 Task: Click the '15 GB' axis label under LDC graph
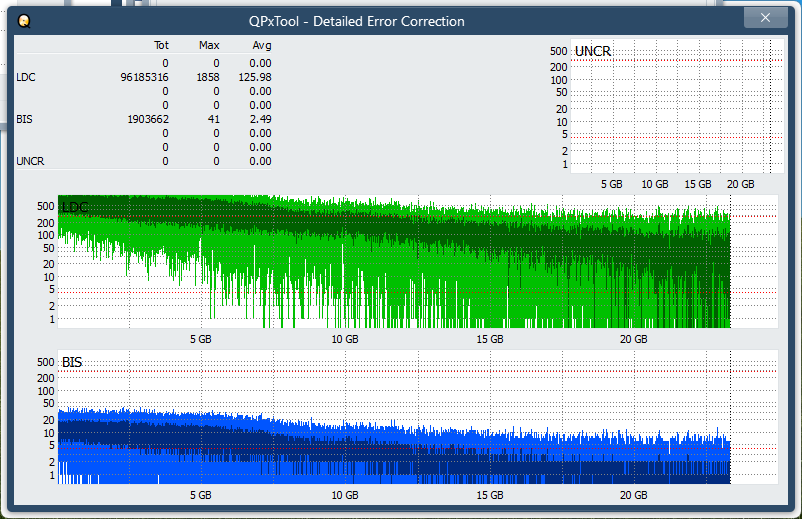pos(490,339)
